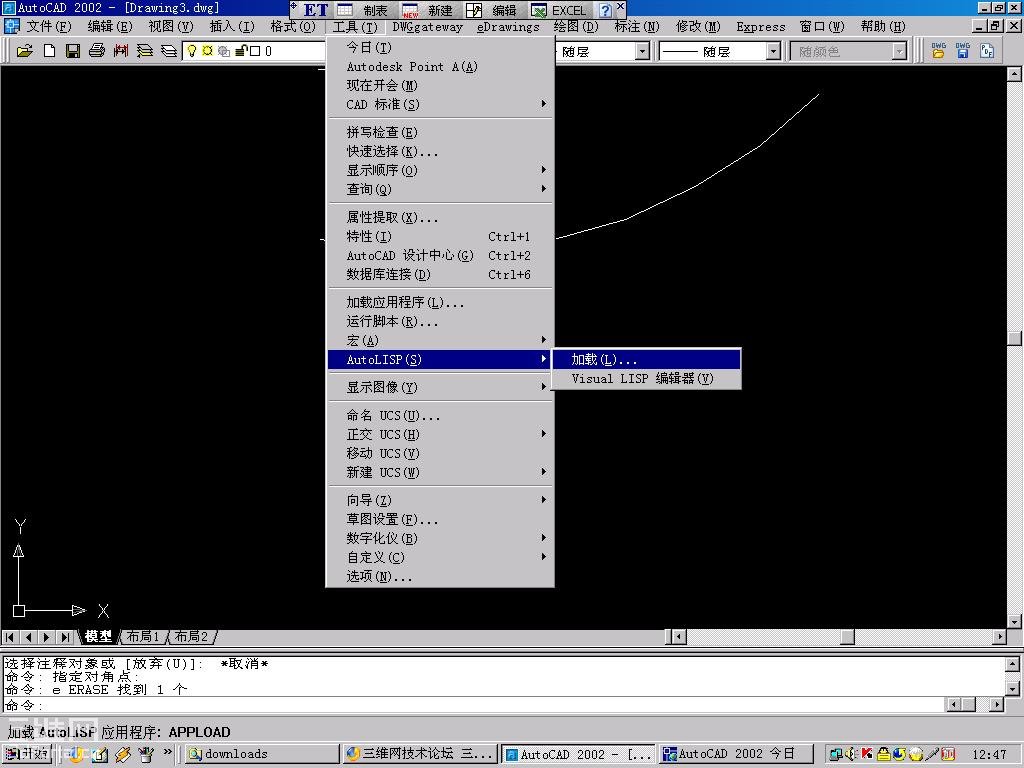The image size is (1024, 768).
Task: Choose 特性(I) Ctrl+1 menu item
Action: (440, 236)
